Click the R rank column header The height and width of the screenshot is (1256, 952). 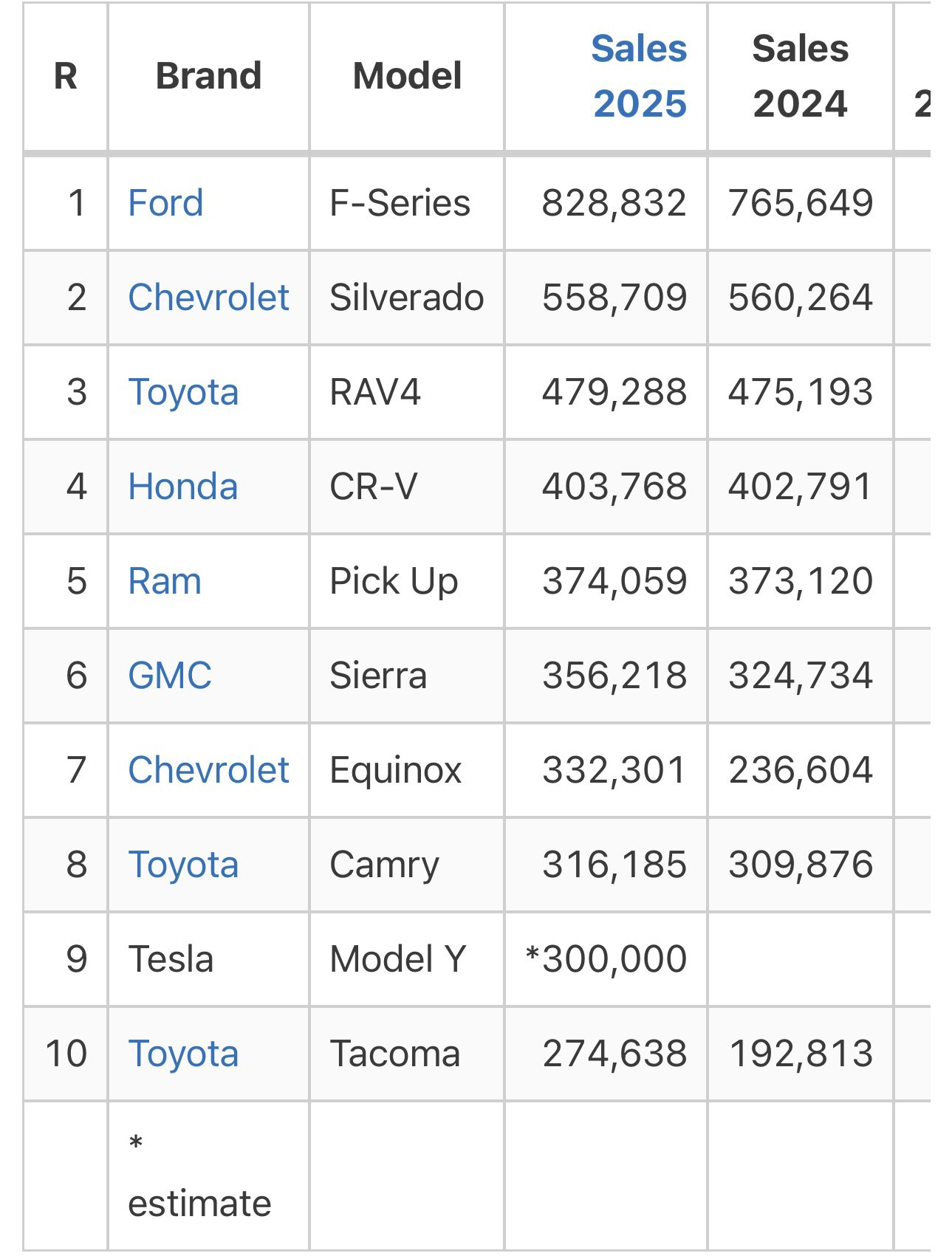(66, 76)
